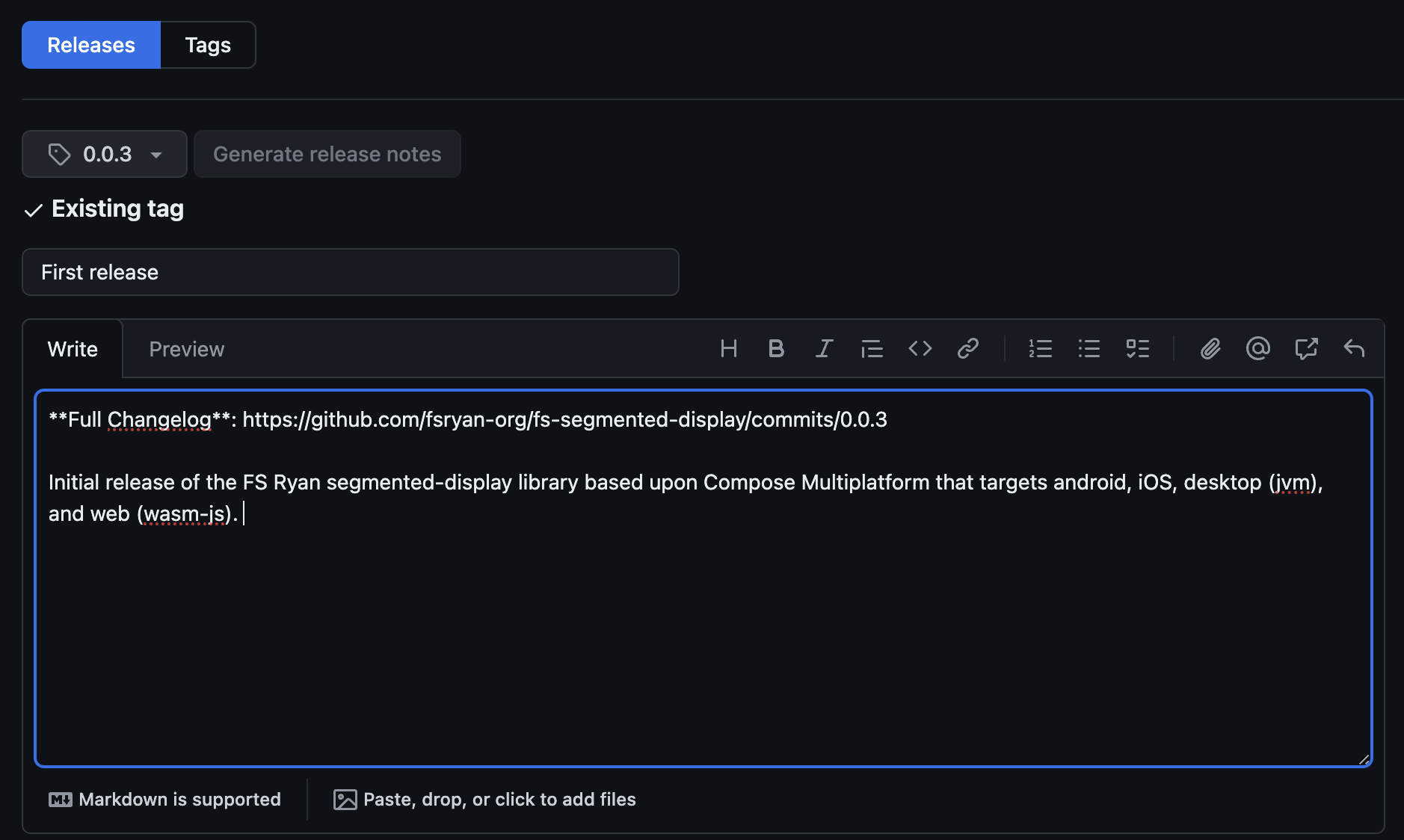Click the image icon beside Paste, drop text
The width and height of the screenshot is (1404, 840).
point(345,800)
